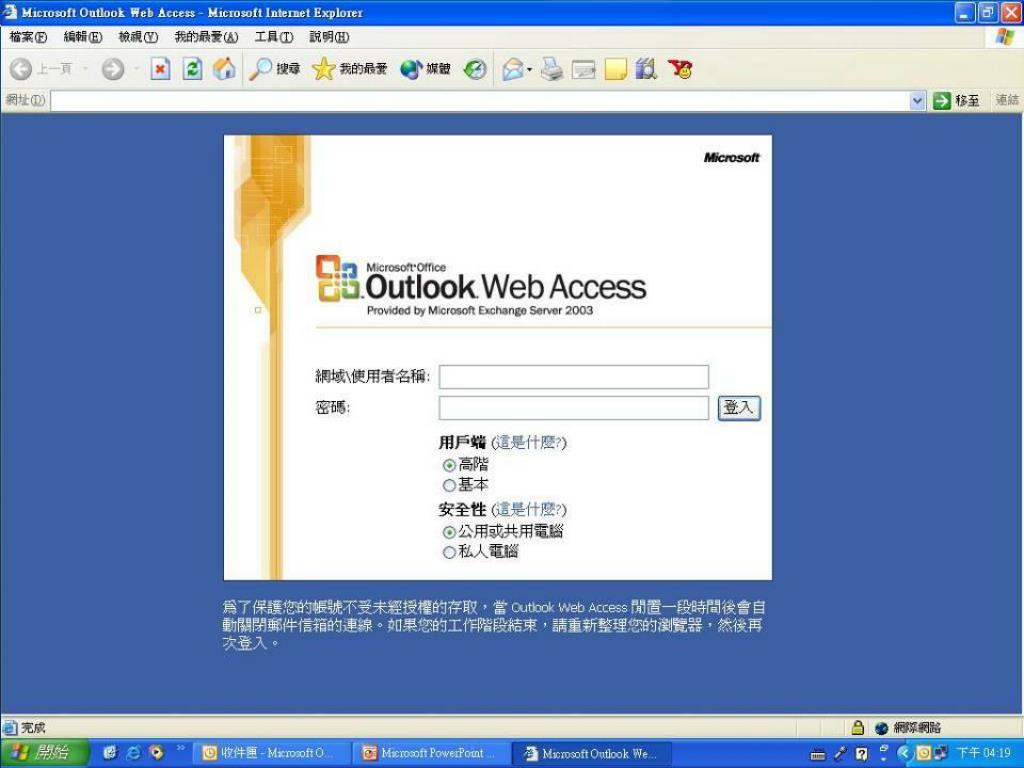1024x768 pixels.
Task: Open the Mail icon dropdown arrow
Action: [x=529, y=69]
